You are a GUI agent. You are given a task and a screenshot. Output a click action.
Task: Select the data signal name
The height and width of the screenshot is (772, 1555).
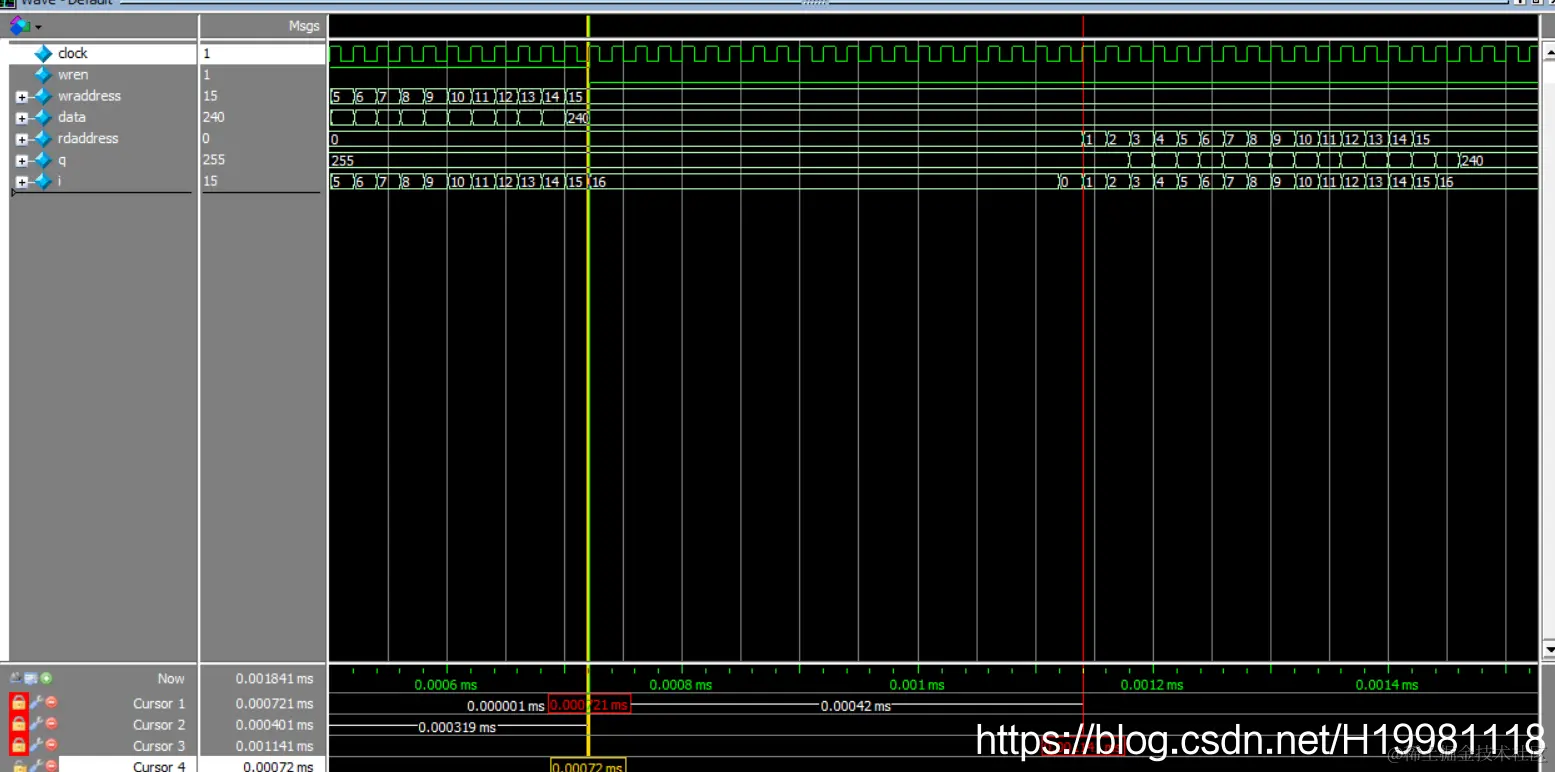[x=71, y=117]
